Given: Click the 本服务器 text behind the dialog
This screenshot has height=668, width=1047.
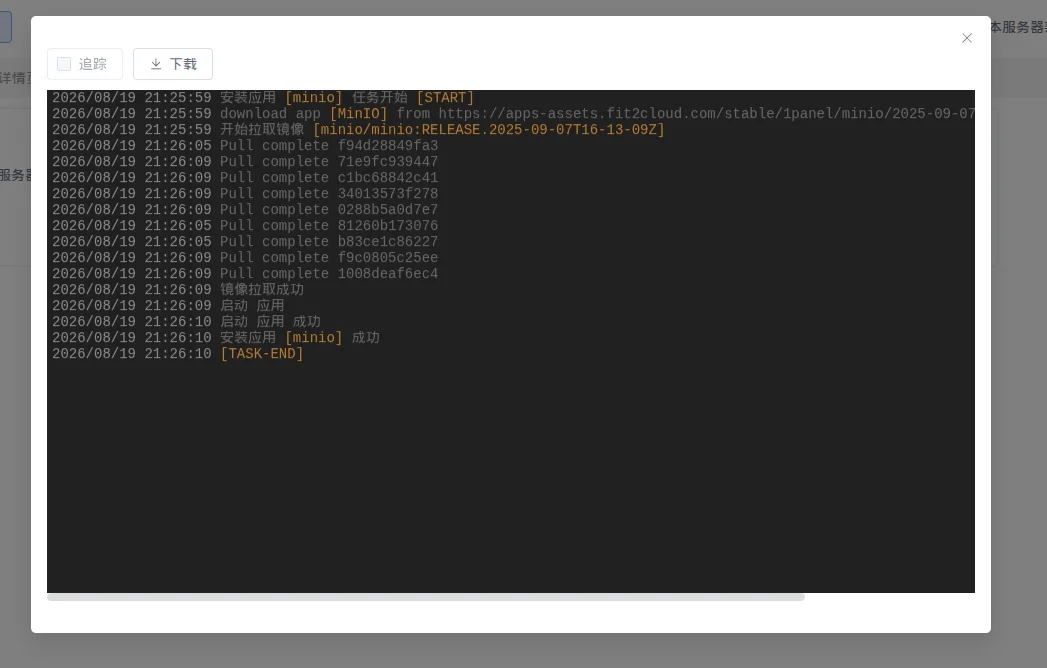Looking at the screenshot, I should pos(1018,27).
